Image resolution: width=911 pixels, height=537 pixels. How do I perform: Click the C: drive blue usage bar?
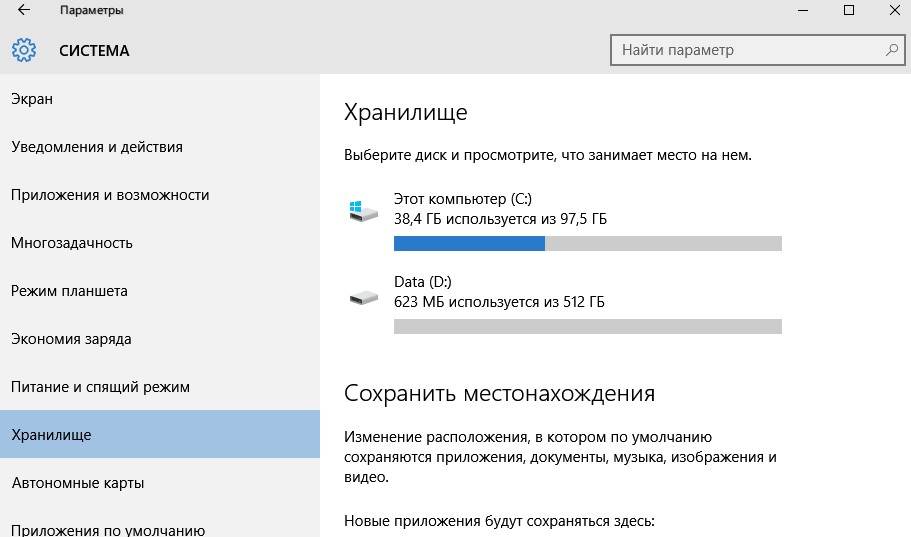tap(469, 243)
